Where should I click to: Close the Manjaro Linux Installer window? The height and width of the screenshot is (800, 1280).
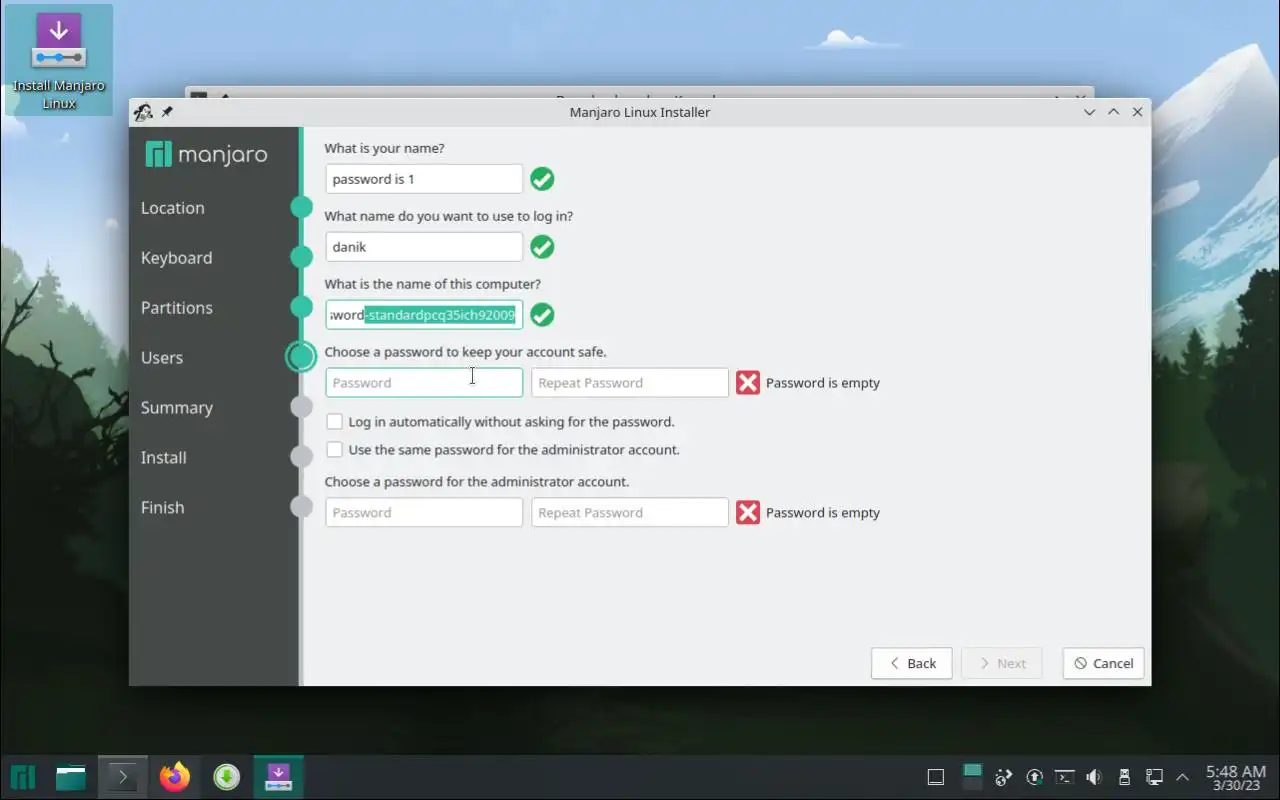click(x=1137, y=112)
